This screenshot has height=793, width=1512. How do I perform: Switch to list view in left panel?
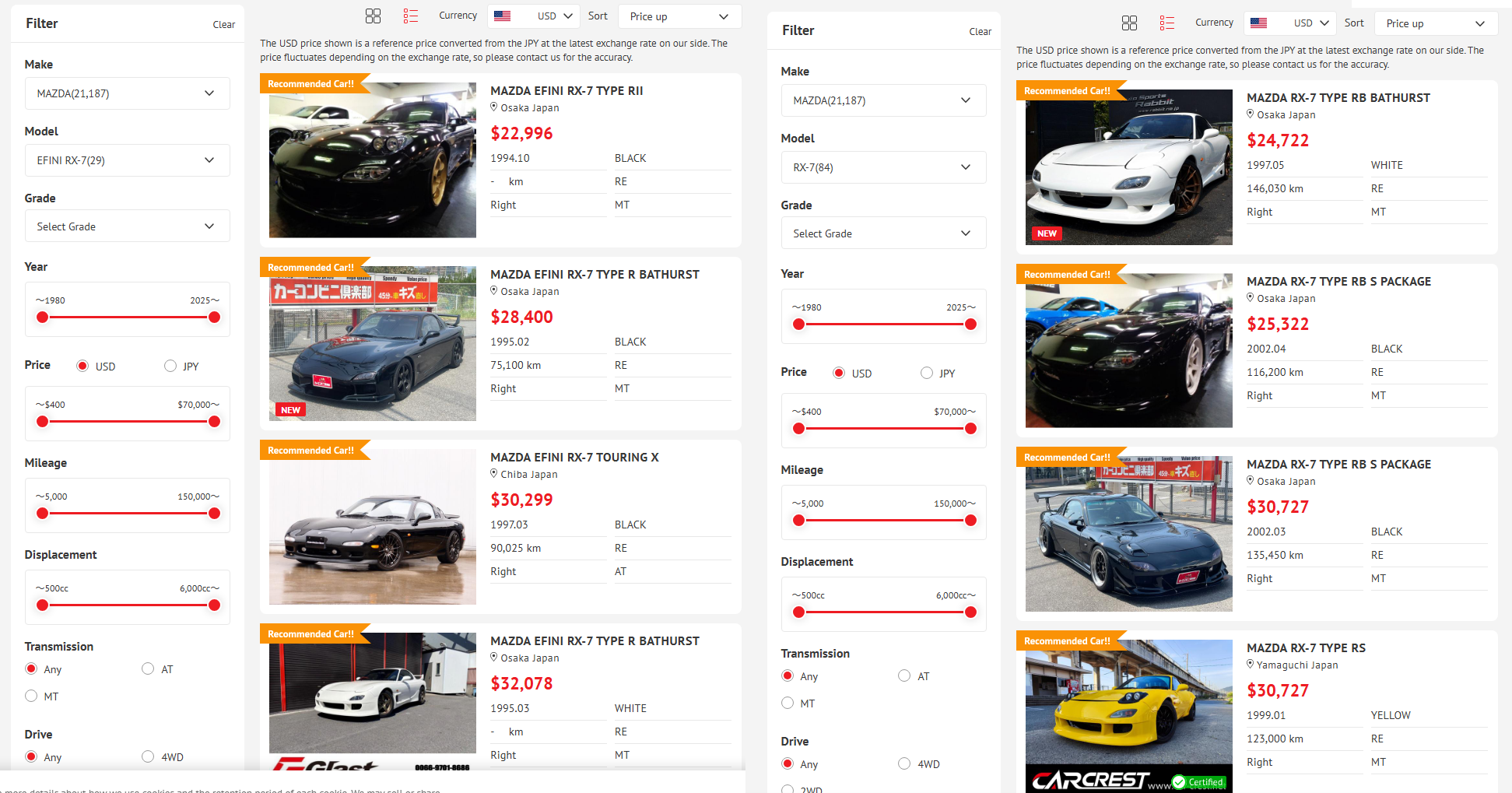click(410, 16)
